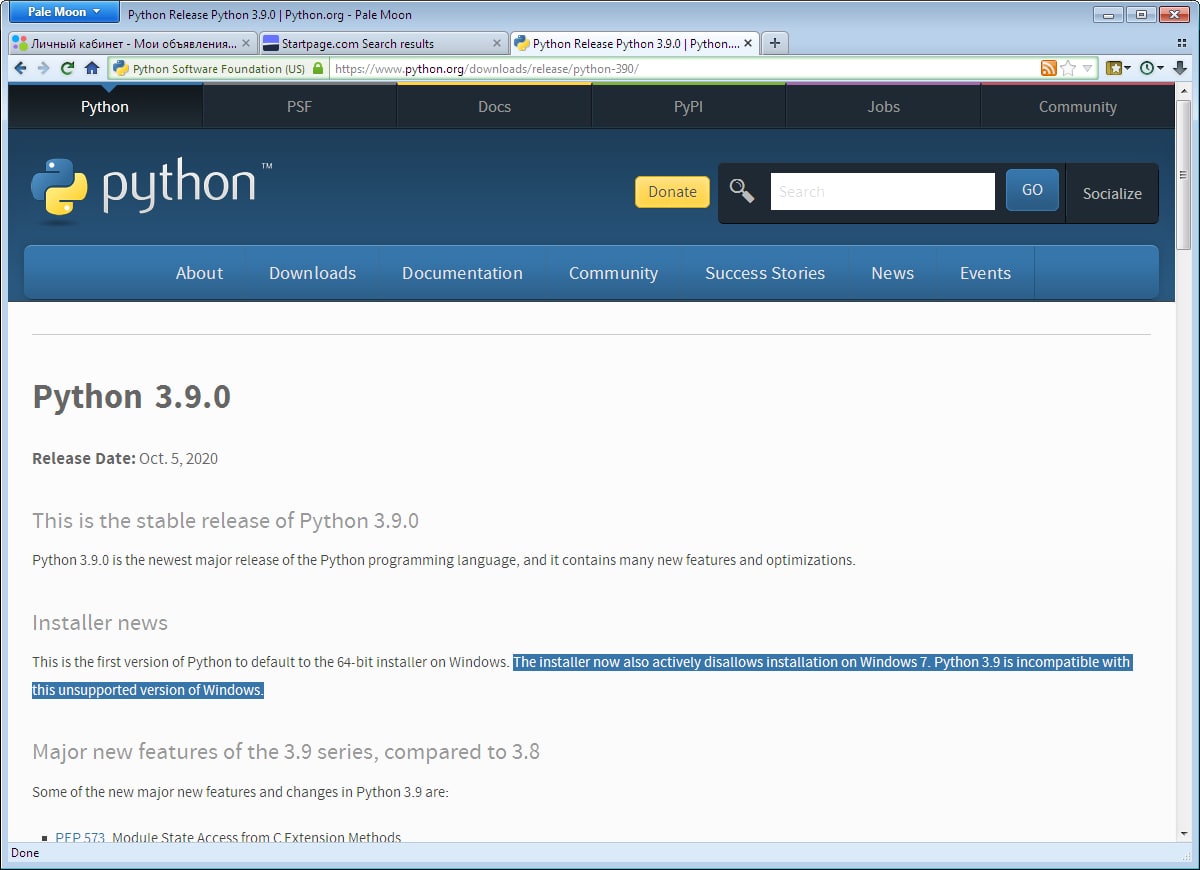The width and height of the screenshot is (1200, 870).
Task: Select the Python Release Python 3.9.0 tab
Action: pos(635,43)
